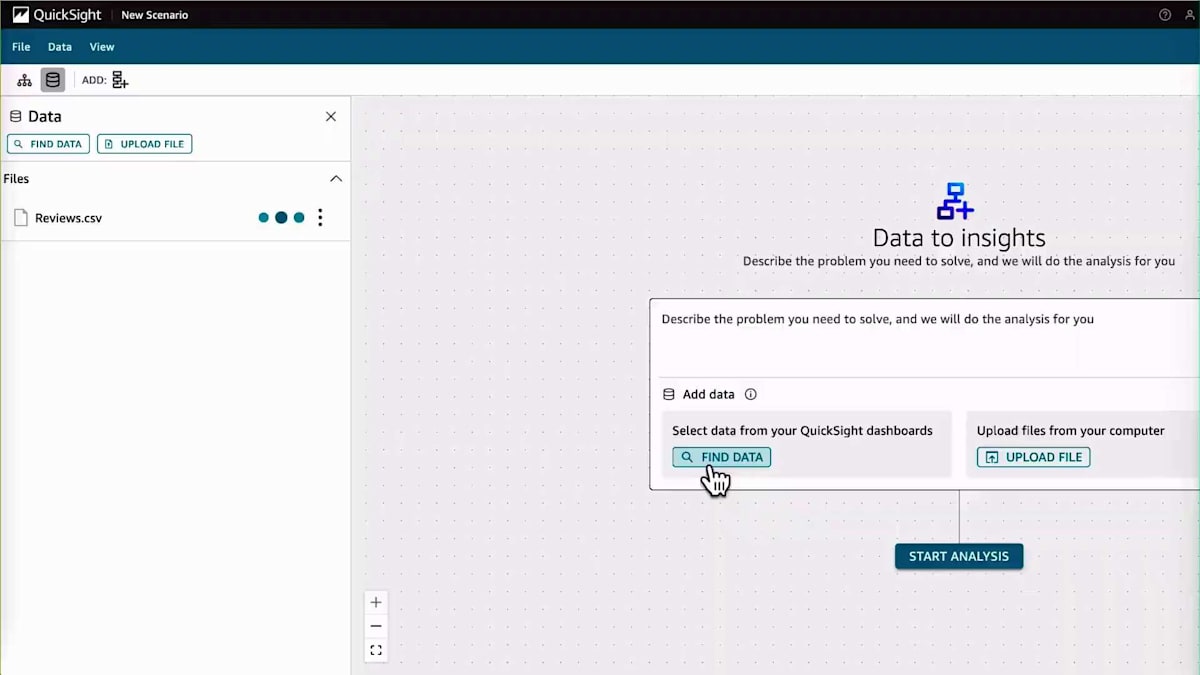Click the Start Analysis button
The image size is (1200, 675).
pyautogui.click(x=959, y=557)
